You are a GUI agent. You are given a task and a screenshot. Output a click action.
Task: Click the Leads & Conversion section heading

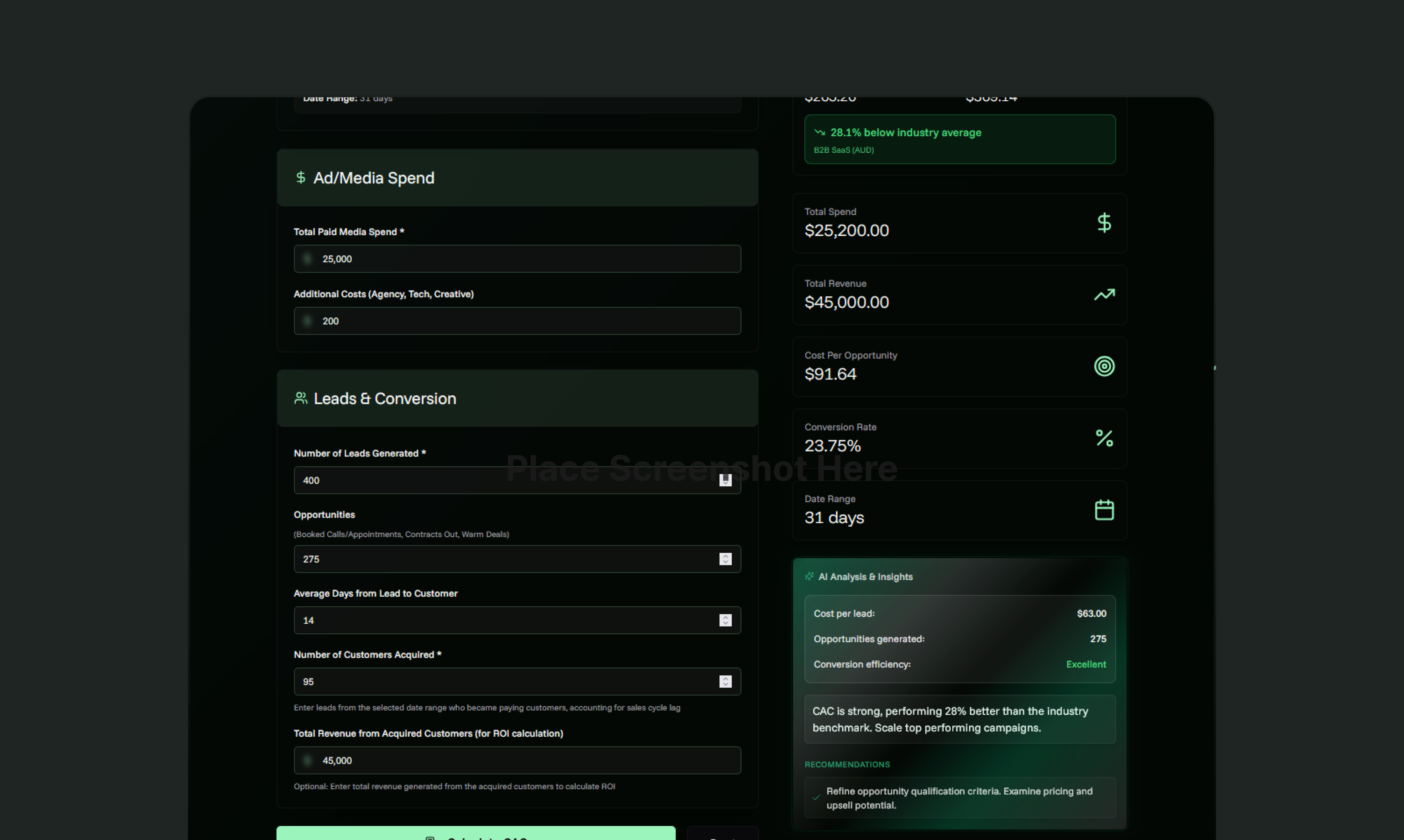(x=384, y=398)
